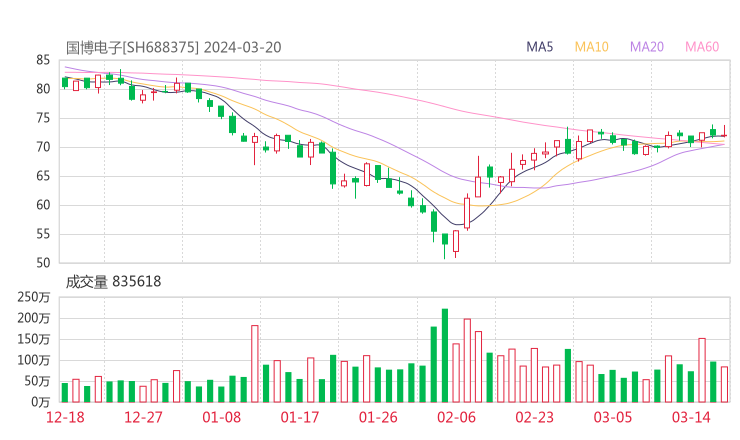Viewport: 740px width, 440px height.
Task: Click the MA60 legend label
Action: tap(702, 47)
